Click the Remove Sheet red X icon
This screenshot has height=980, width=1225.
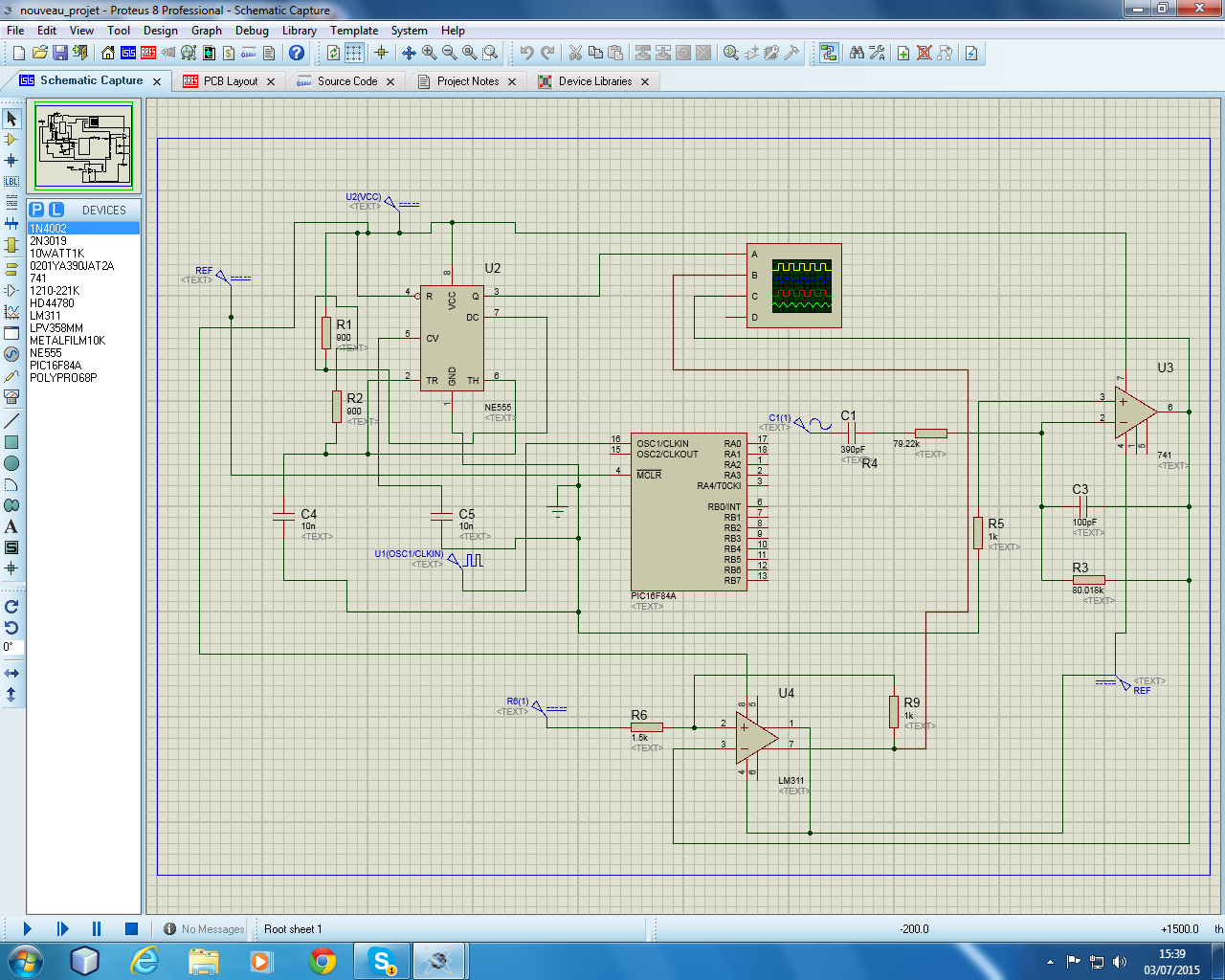pos(924,53)
